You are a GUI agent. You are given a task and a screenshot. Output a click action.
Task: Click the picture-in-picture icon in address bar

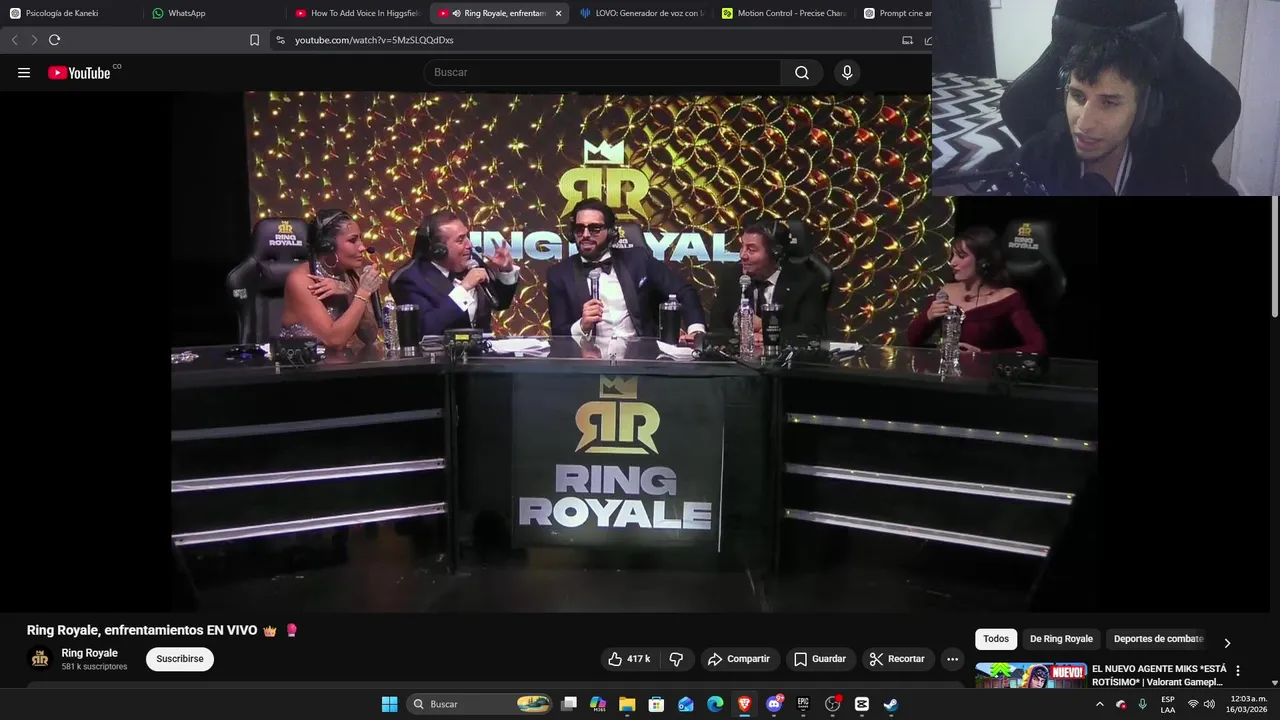(x=907, y=40)
